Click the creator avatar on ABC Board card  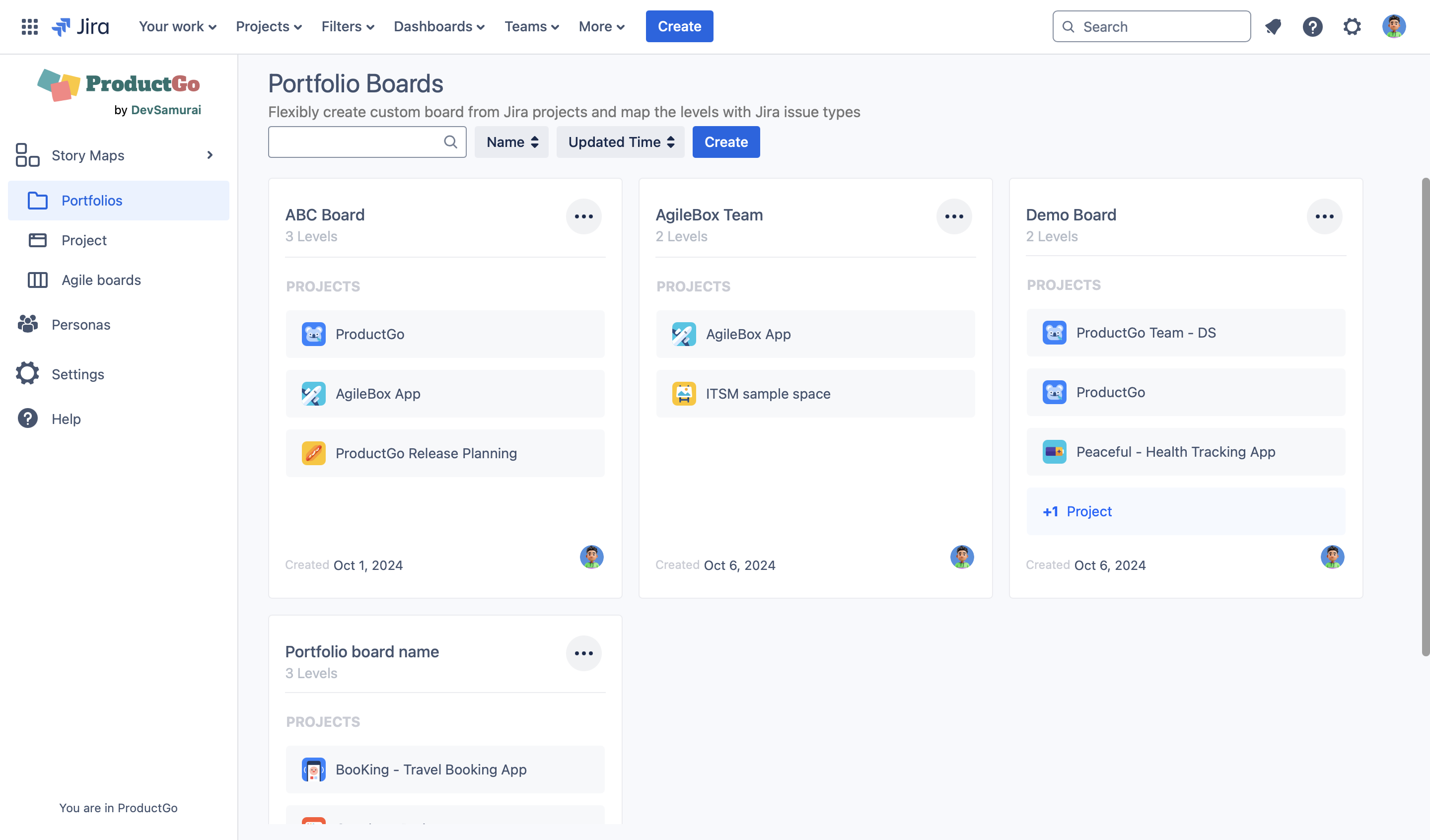(591, 557)
